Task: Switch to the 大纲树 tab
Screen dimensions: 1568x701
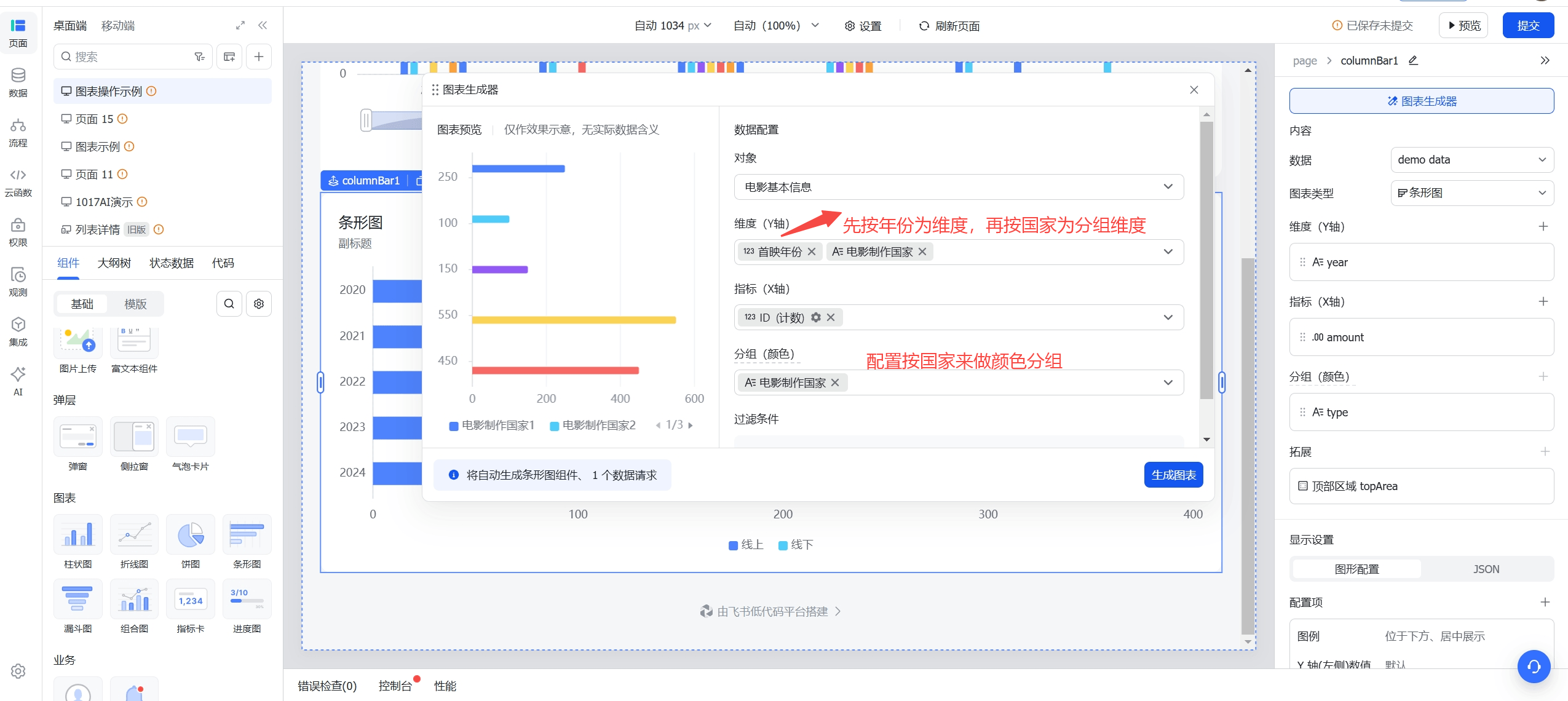Action: click(114, 263)
